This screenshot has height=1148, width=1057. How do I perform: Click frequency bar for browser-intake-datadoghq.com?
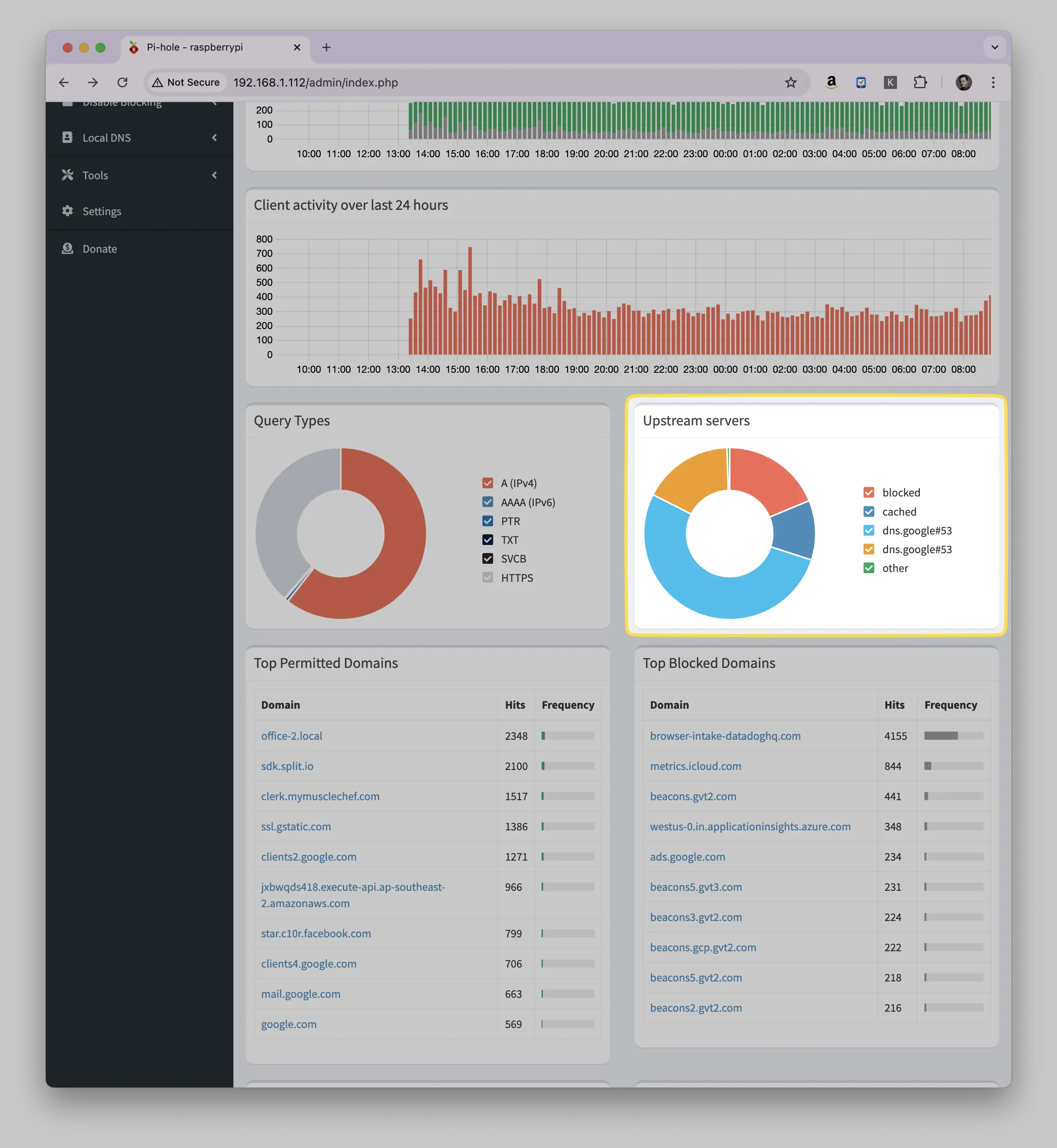pyautogui.click(x=953, y=736)
